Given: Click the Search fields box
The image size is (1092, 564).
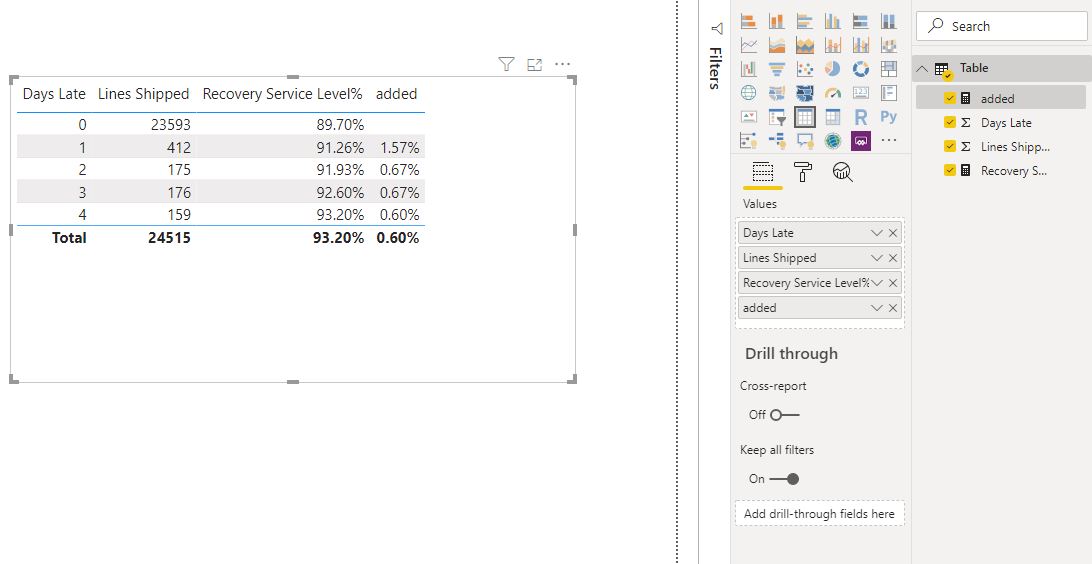Looking at the screenshot, I should click(x=1001, y=26).
